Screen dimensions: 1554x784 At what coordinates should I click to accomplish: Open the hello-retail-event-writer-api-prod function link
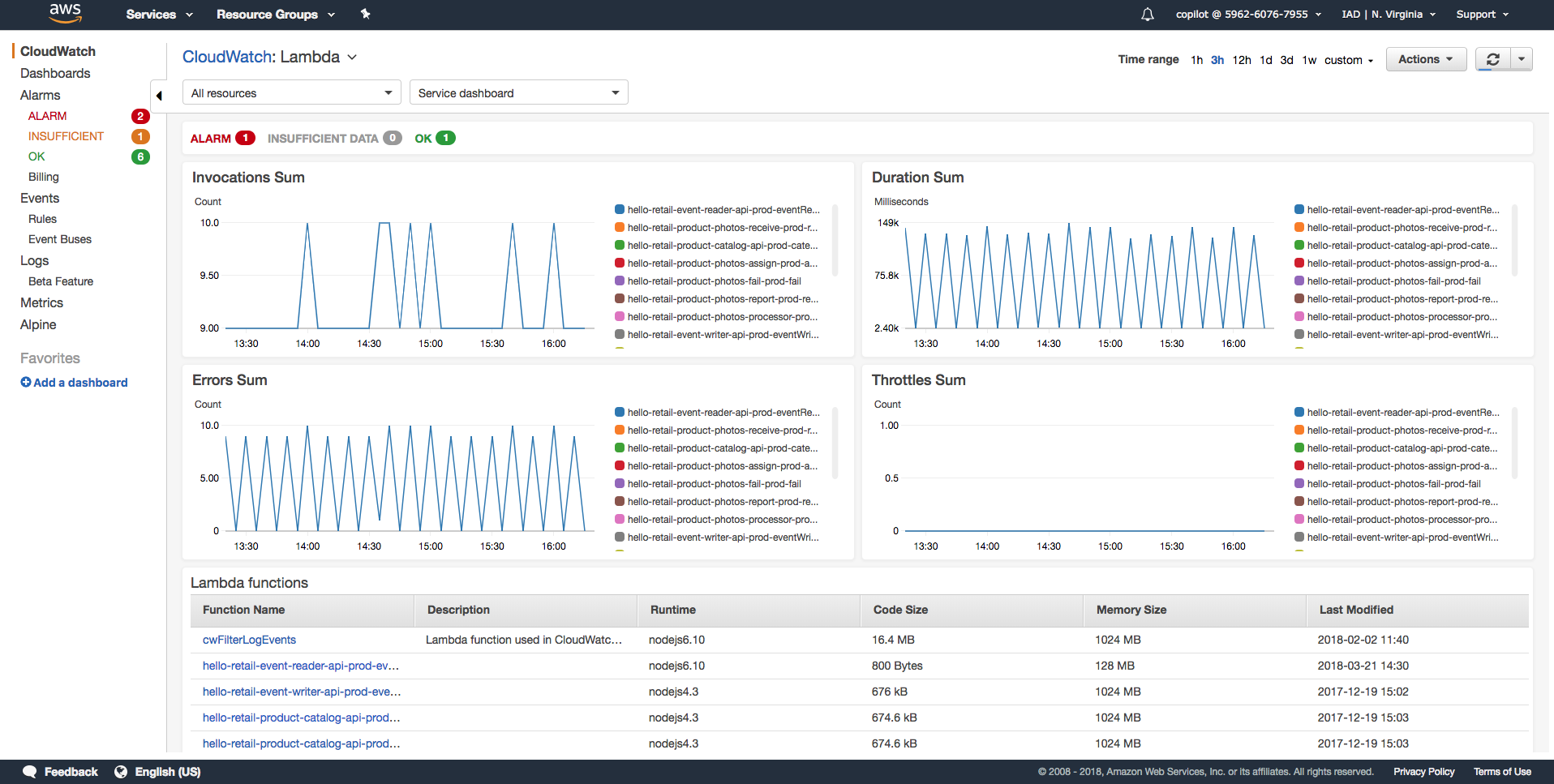302,692
